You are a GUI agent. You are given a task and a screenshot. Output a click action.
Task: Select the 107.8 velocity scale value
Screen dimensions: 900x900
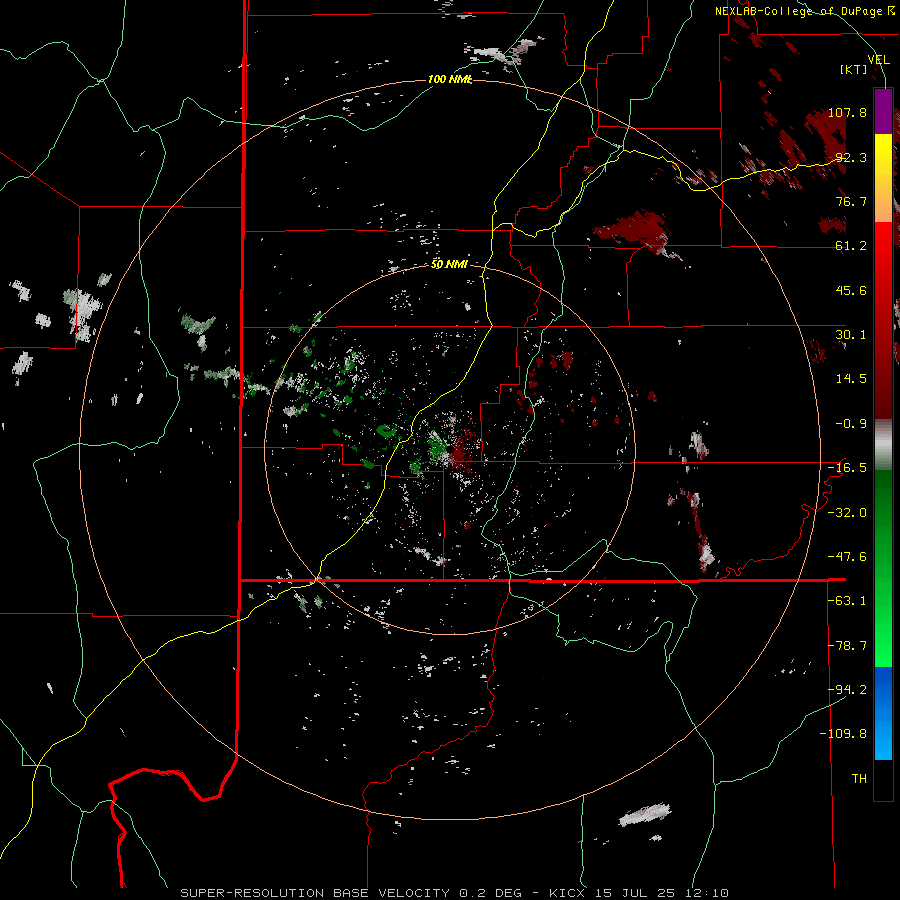(847, 112)
